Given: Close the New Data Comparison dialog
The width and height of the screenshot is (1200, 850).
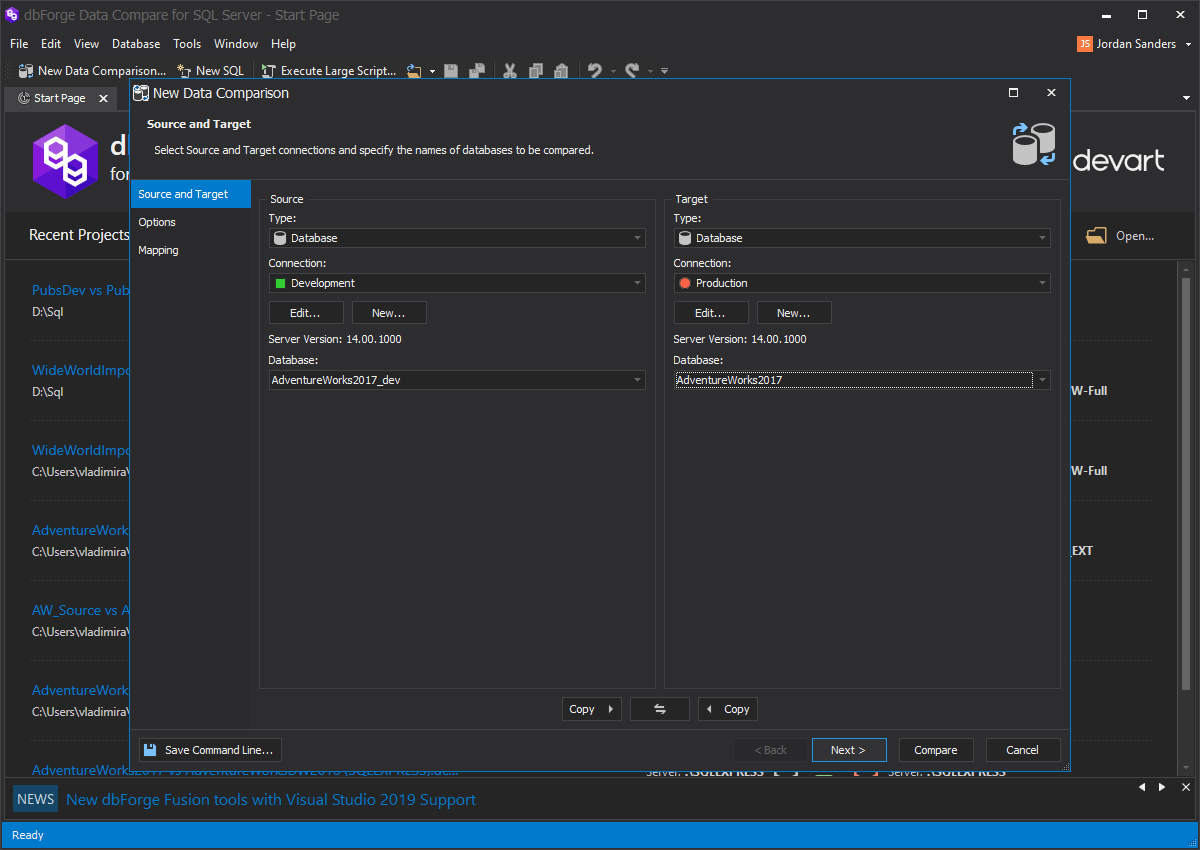Looking at the screenshot, I should (1051, 92).
